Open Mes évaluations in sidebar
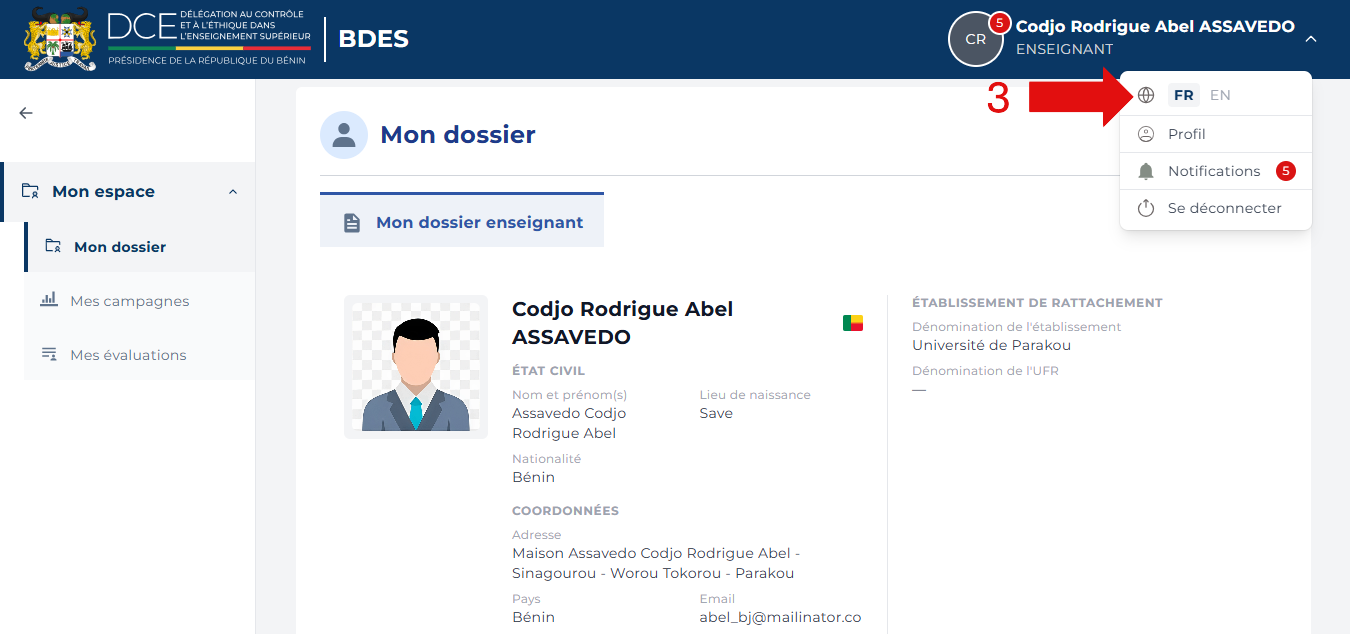The image size is (1350, 634). 139,355
